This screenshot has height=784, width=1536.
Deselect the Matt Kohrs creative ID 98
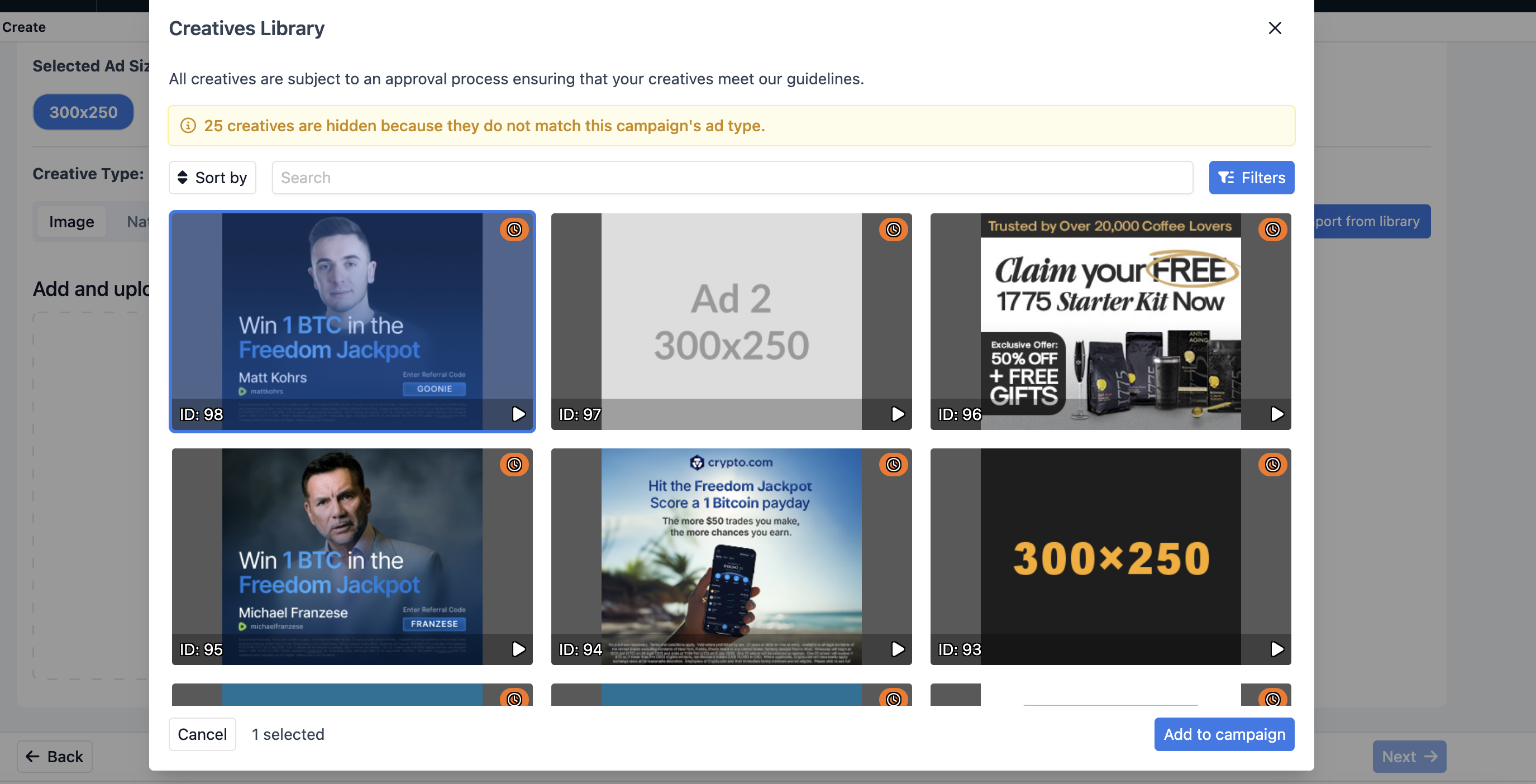point(352,321)
